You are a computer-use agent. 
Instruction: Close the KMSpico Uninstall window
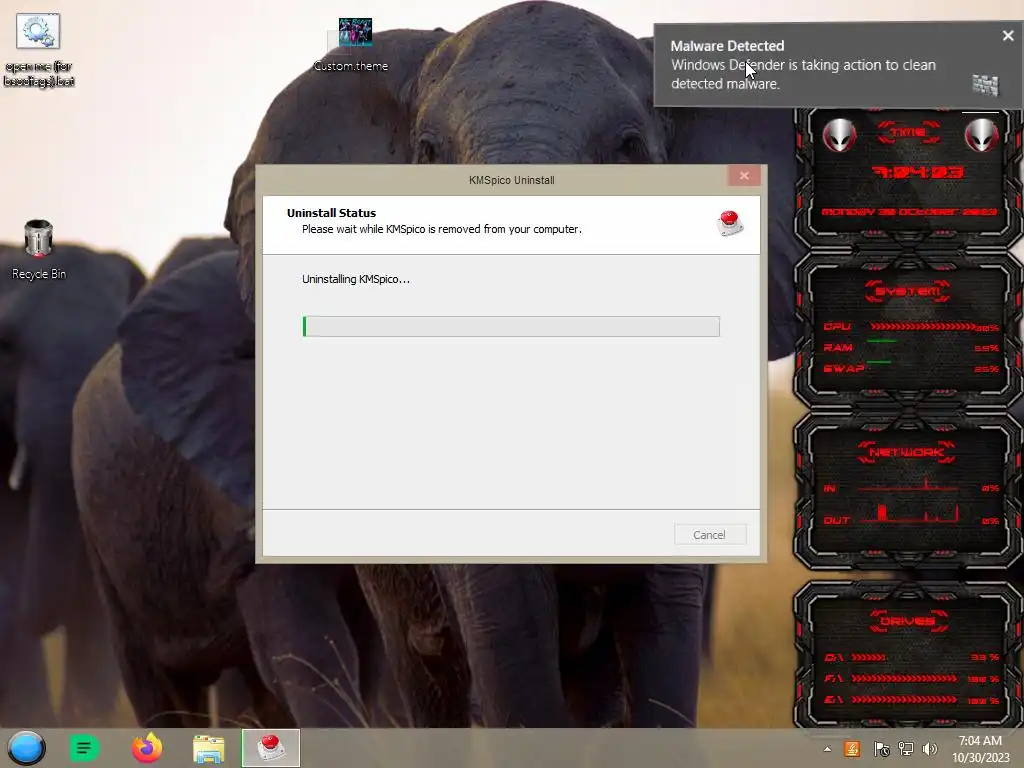(x=744, y=176)
